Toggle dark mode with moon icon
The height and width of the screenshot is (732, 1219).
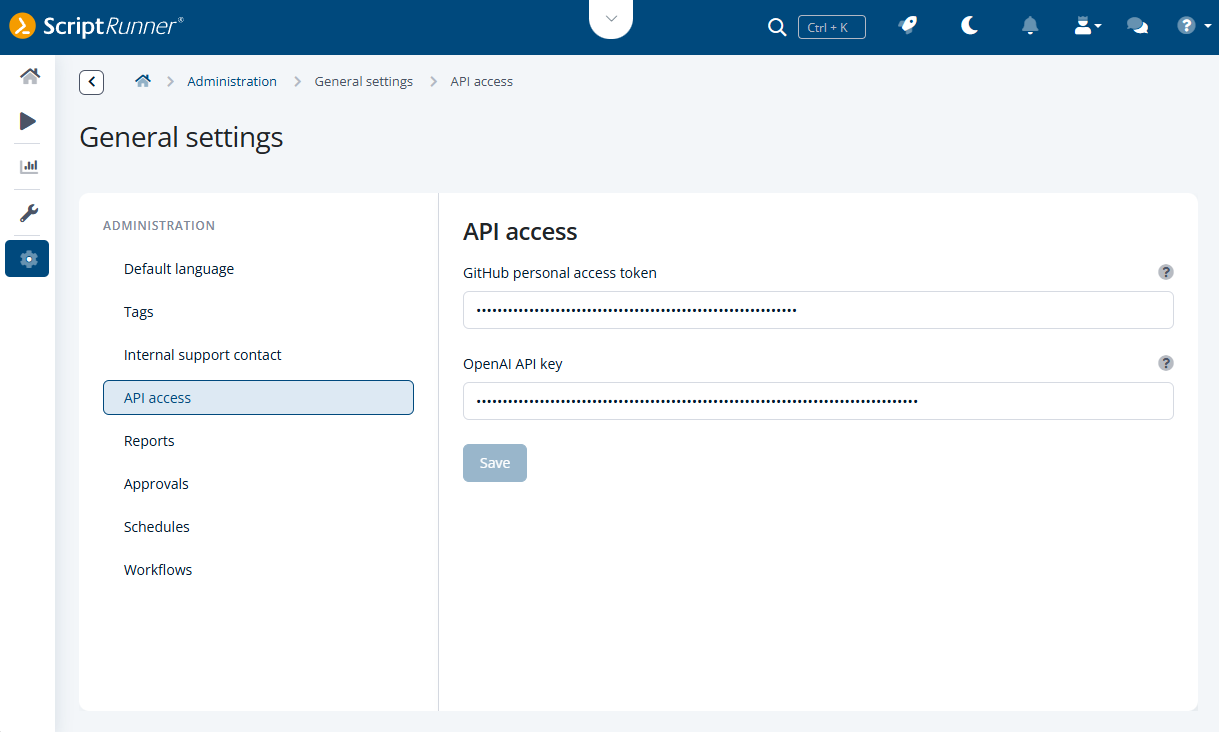click(x=969, y=26)
